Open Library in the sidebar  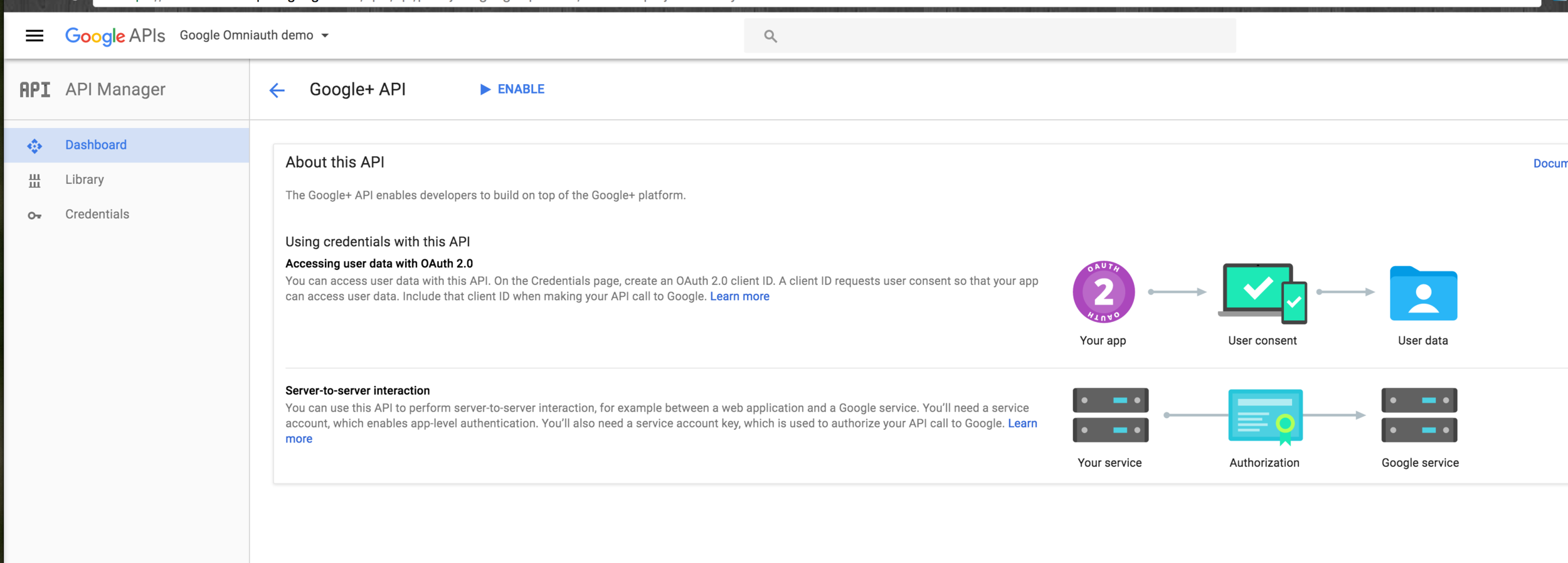click(x=127, y=180)
